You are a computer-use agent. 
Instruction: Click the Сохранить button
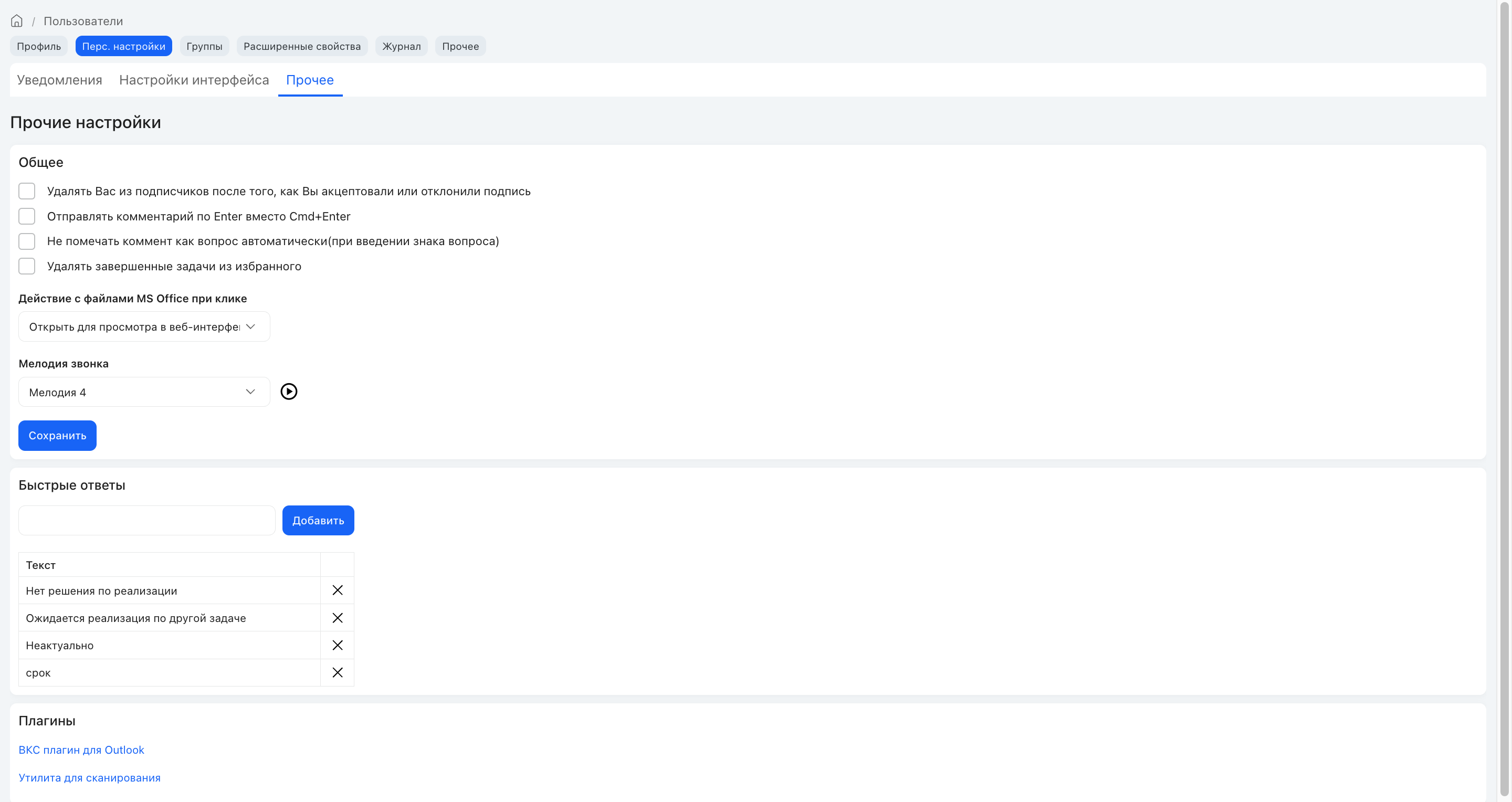click(58, 436)
